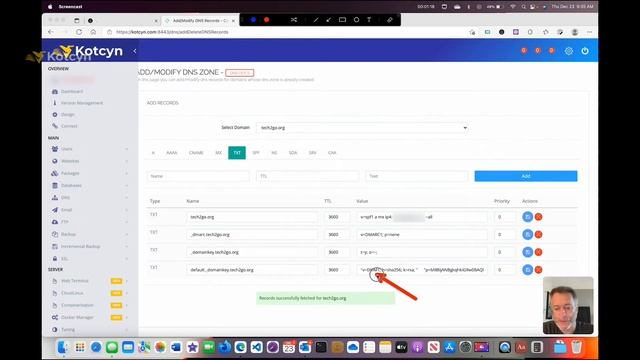Click the shuffle icon in Screencast bar
The image size is (640, 360).
tap(293, 20)
